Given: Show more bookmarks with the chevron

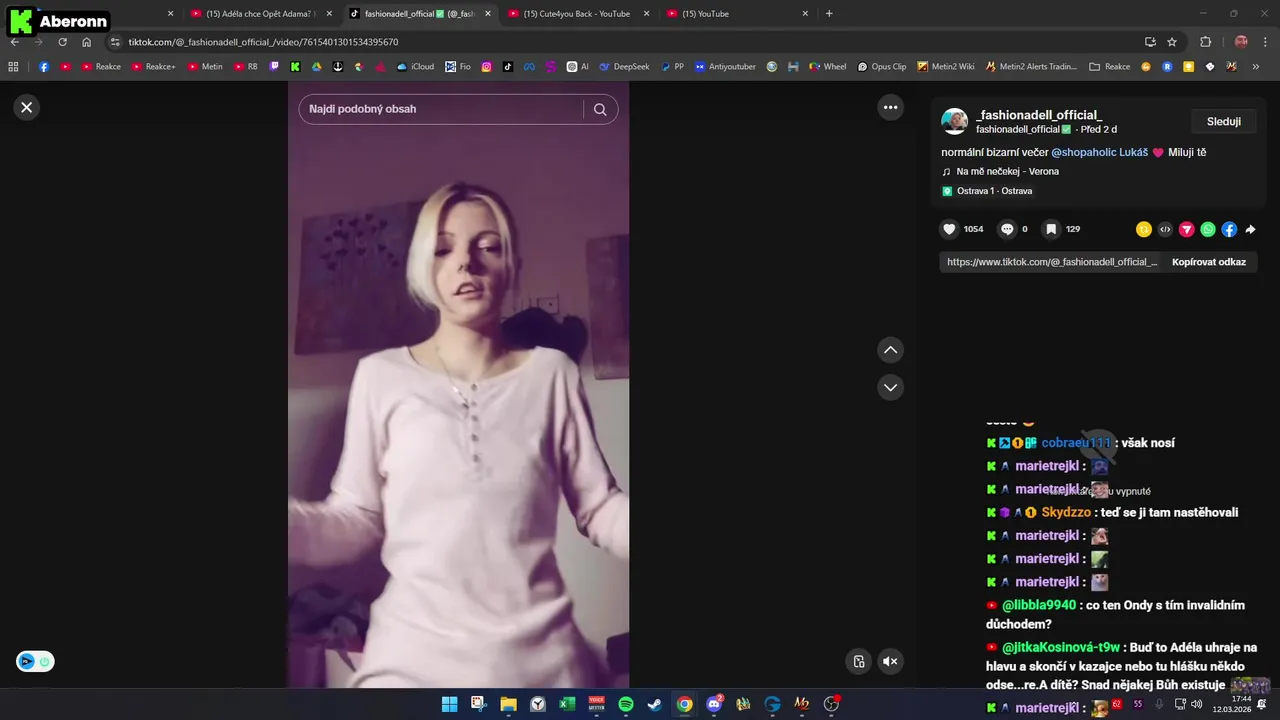Looking at the screenshot, I should [x=1255, y=67].
